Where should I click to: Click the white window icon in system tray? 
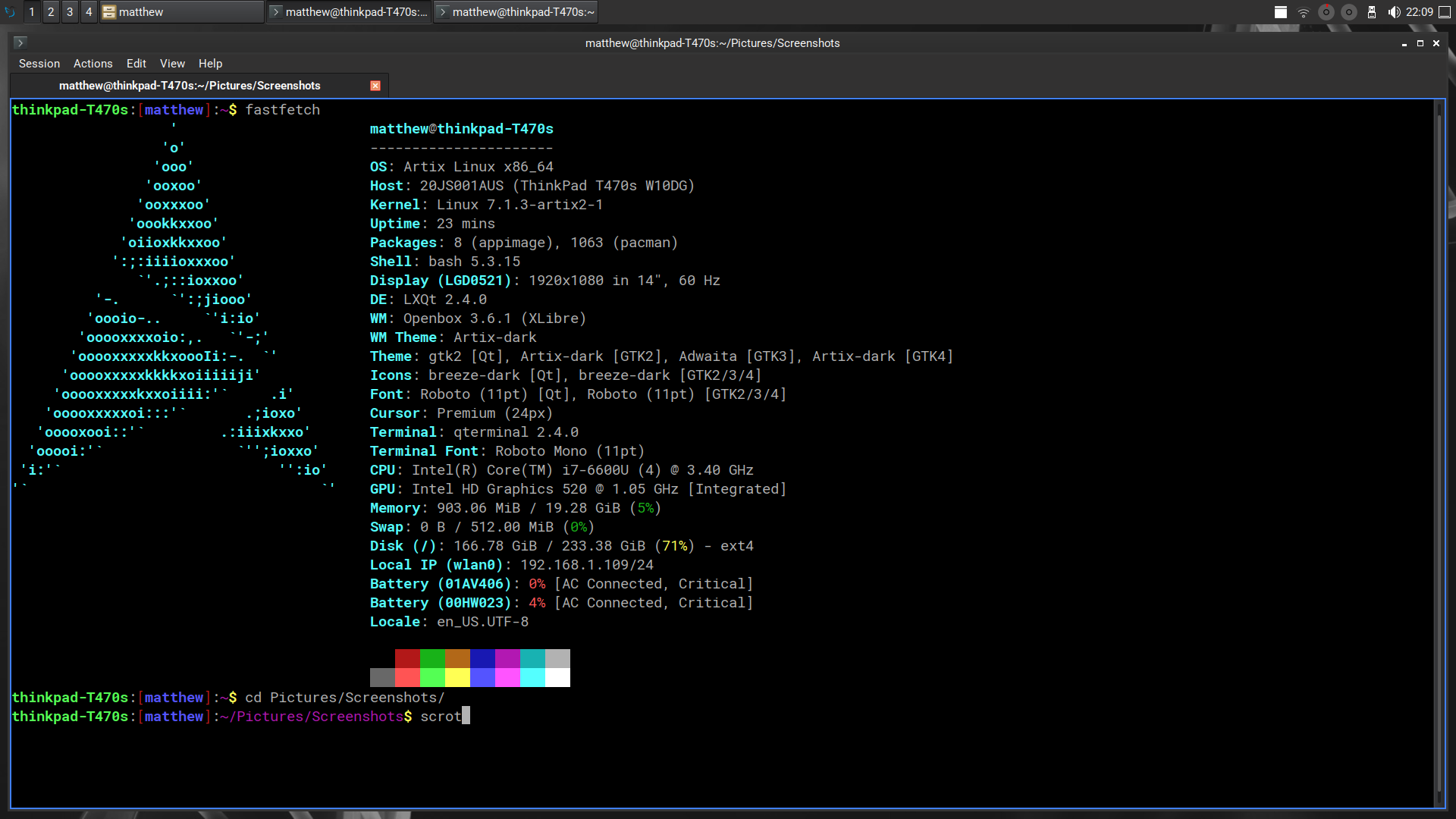click(1281, 11)
